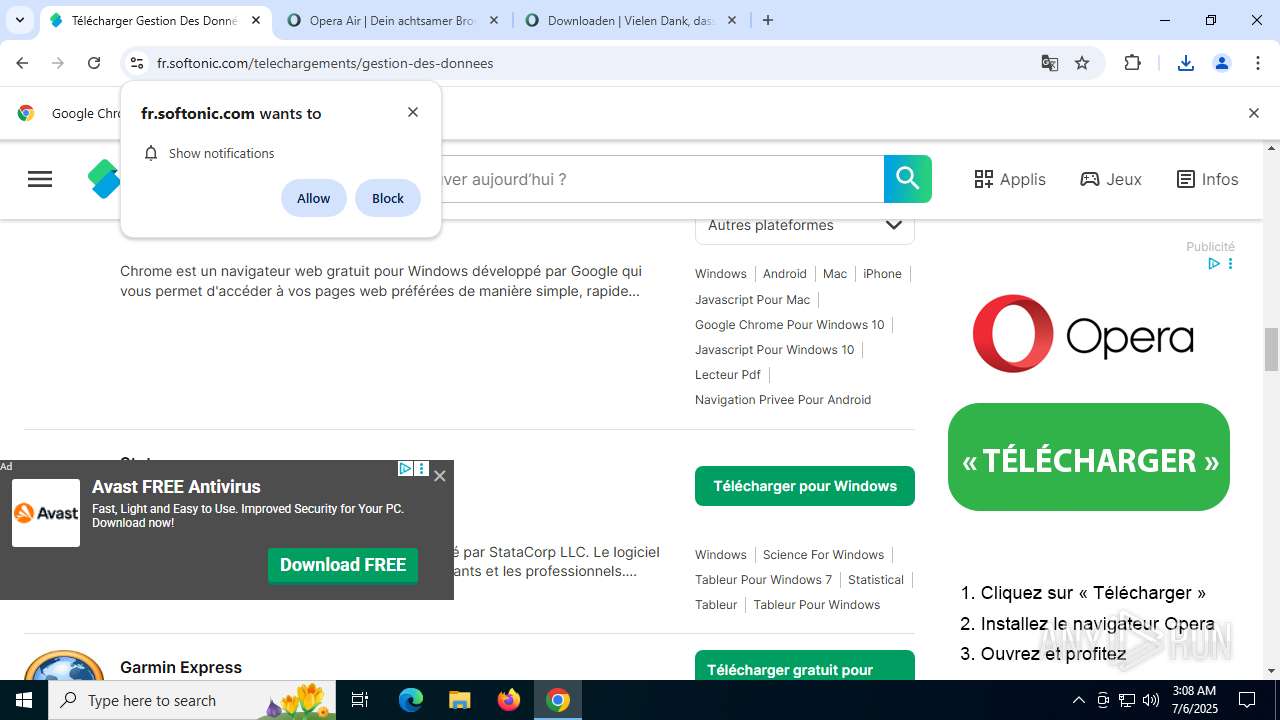This screenshot has width=1280, height=720.
Task: Click the Avast ad AdChoices icon
Action: [405, 468]
